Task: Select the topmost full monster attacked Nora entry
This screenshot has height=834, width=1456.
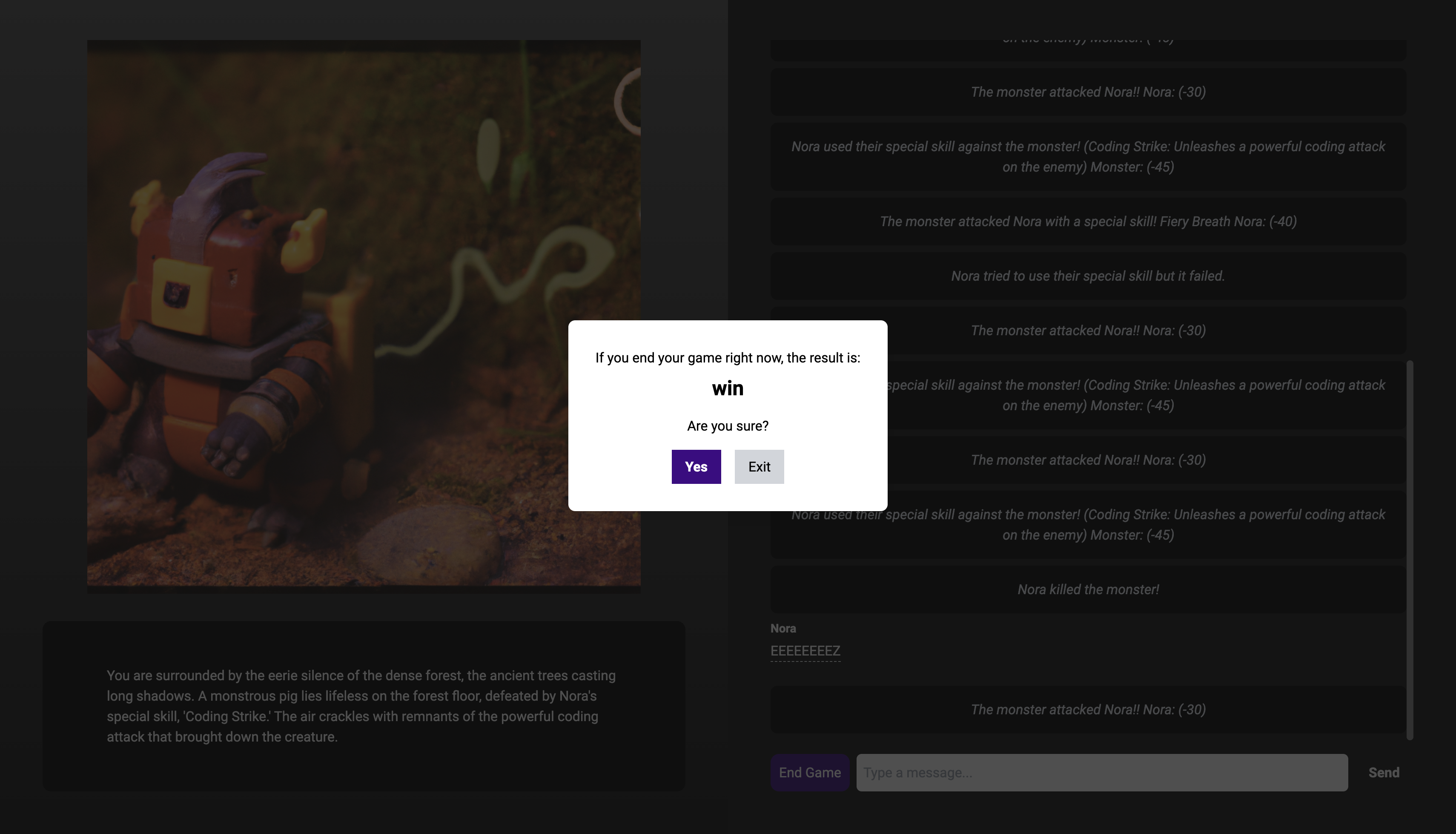Action: coord(1087,92)
